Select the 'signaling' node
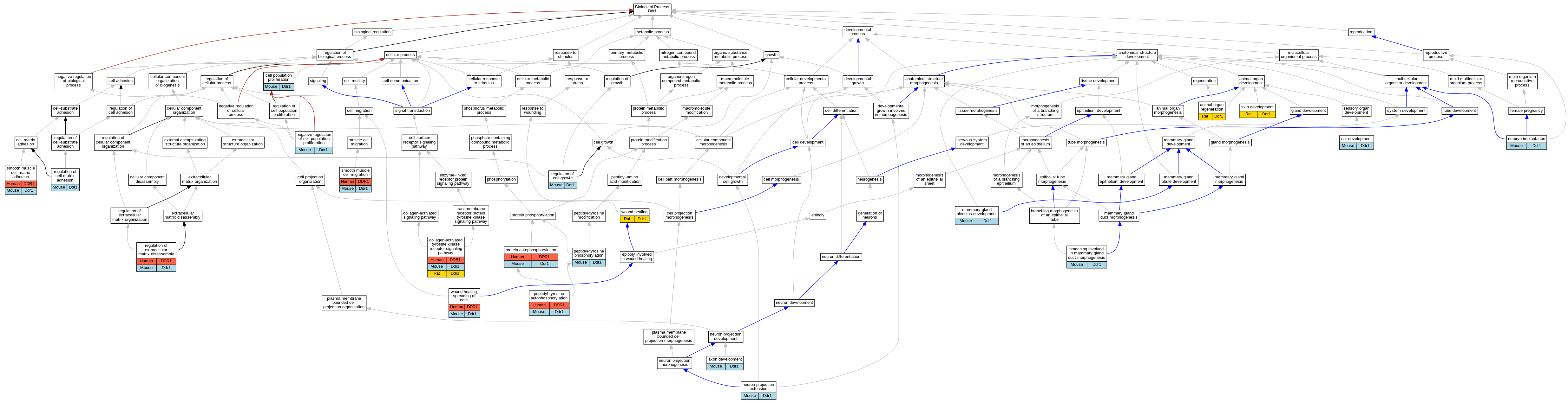1568x403 pixels. 318,81
